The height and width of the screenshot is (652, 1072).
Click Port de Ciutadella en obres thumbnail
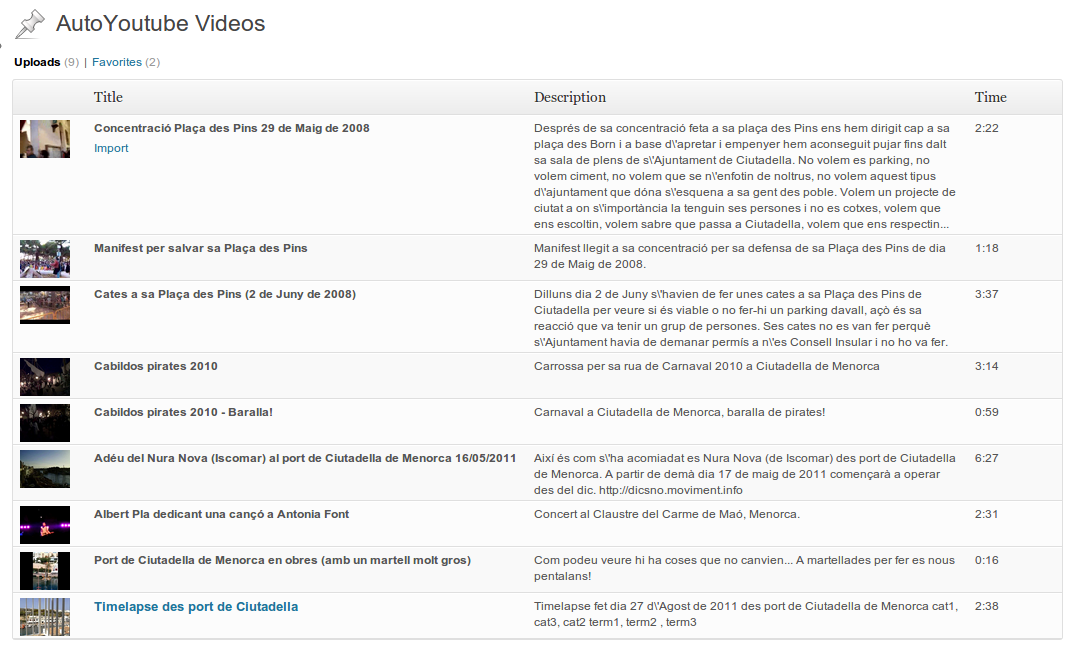[x=45, y=571]
